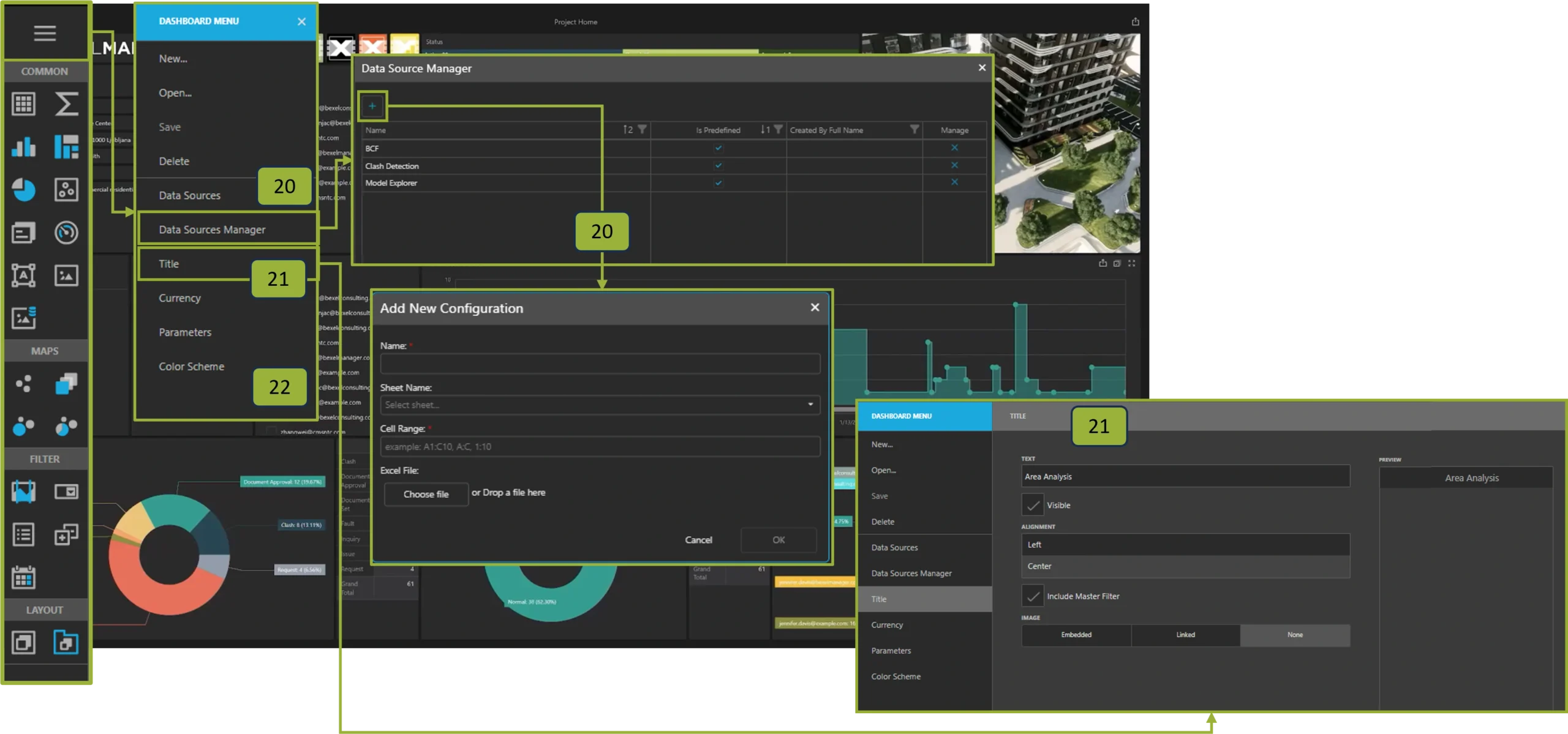Click the Cell Range input field
Viewport: 1568px width, 734px height.
point(600,446)
